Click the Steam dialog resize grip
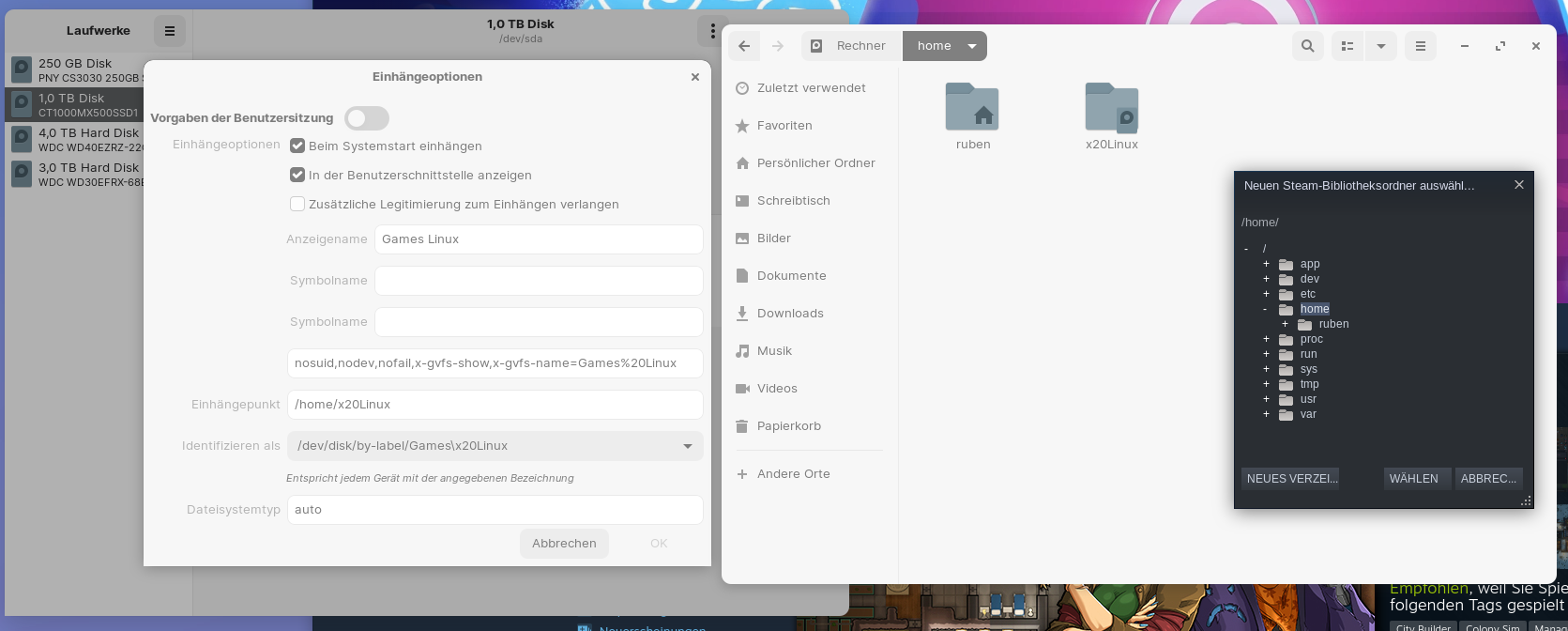 [x=1527, y=501]
